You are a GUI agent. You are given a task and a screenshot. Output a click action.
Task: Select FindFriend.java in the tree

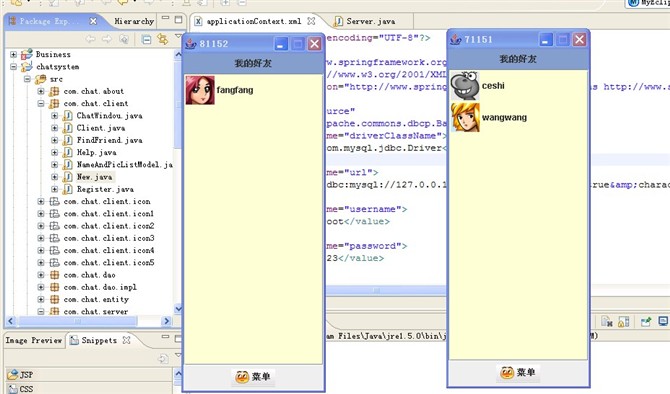109,140
